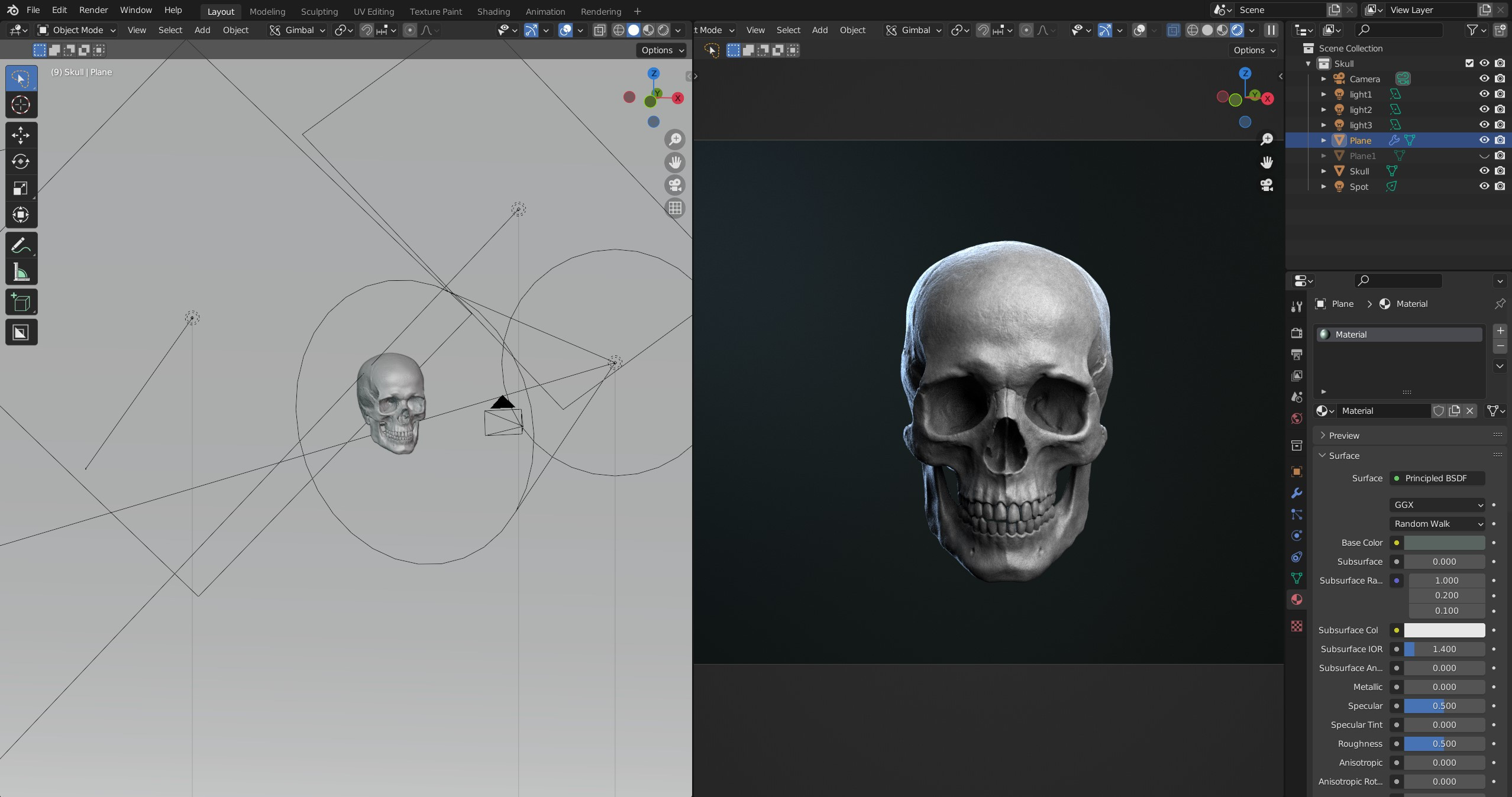This screenshot has width=1512, height=797.
Task: Select the Move tool in left toolbar
Action: (x=21, y=135)
